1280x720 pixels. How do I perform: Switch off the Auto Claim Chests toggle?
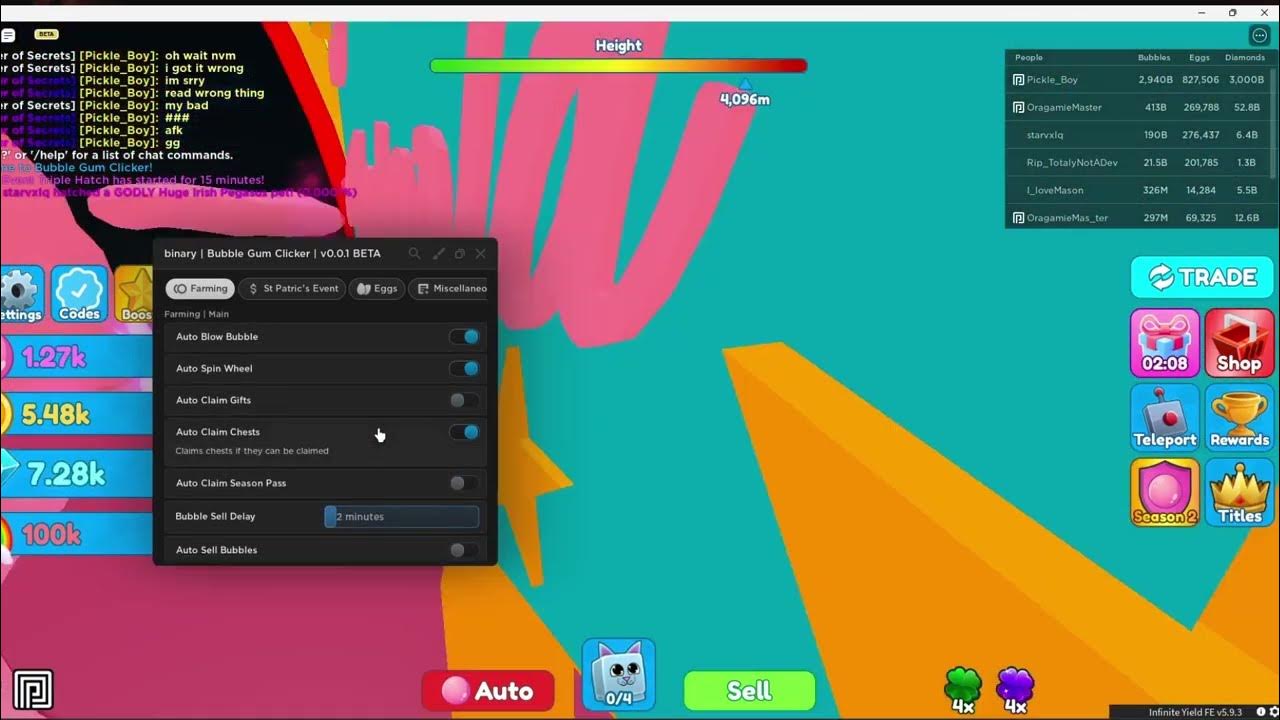(464, 433)
